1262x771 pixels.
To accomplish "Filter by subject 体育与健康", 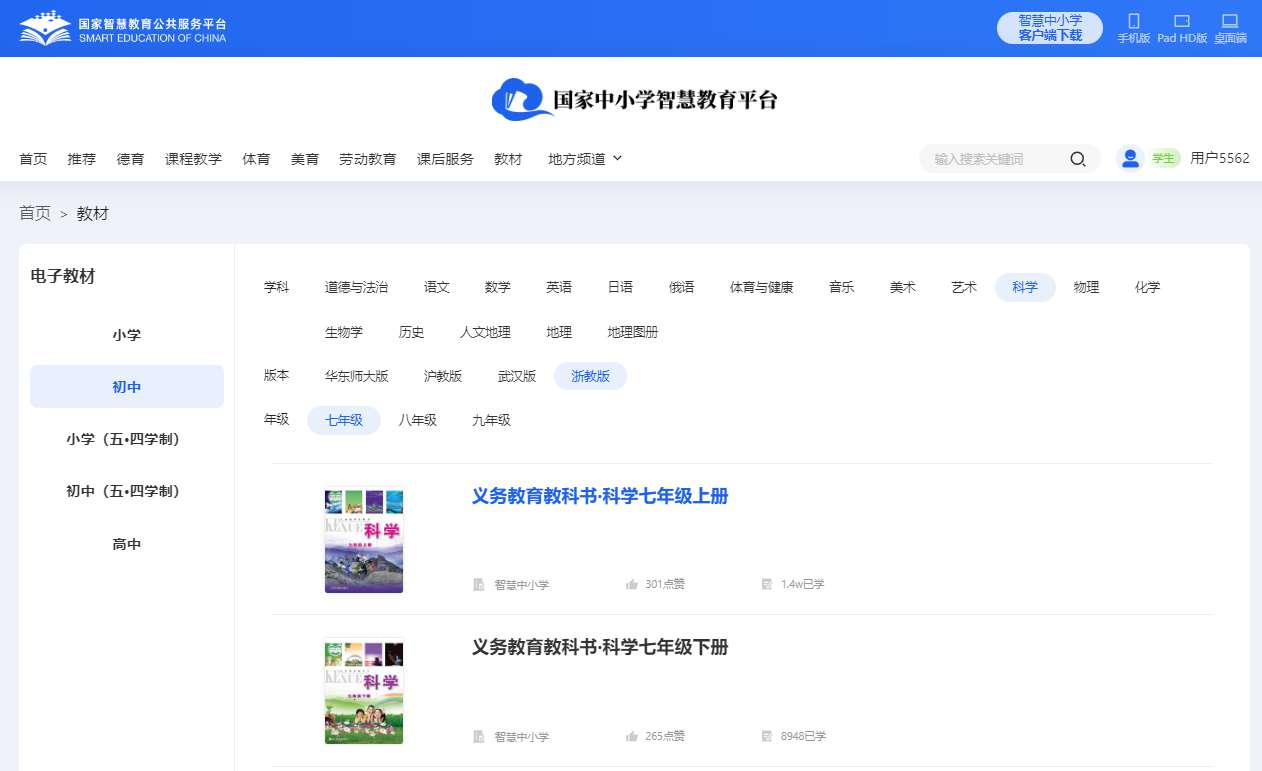I will click(x=762, y=287).
